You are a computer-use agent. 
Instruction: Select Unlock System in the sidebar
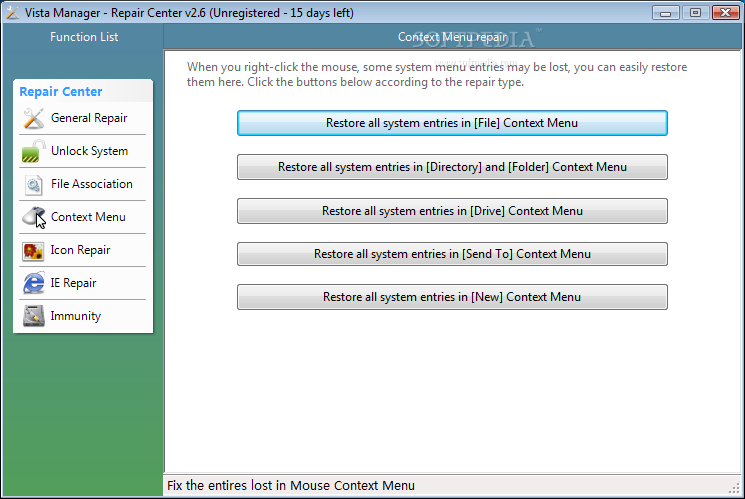click(89, 151)
